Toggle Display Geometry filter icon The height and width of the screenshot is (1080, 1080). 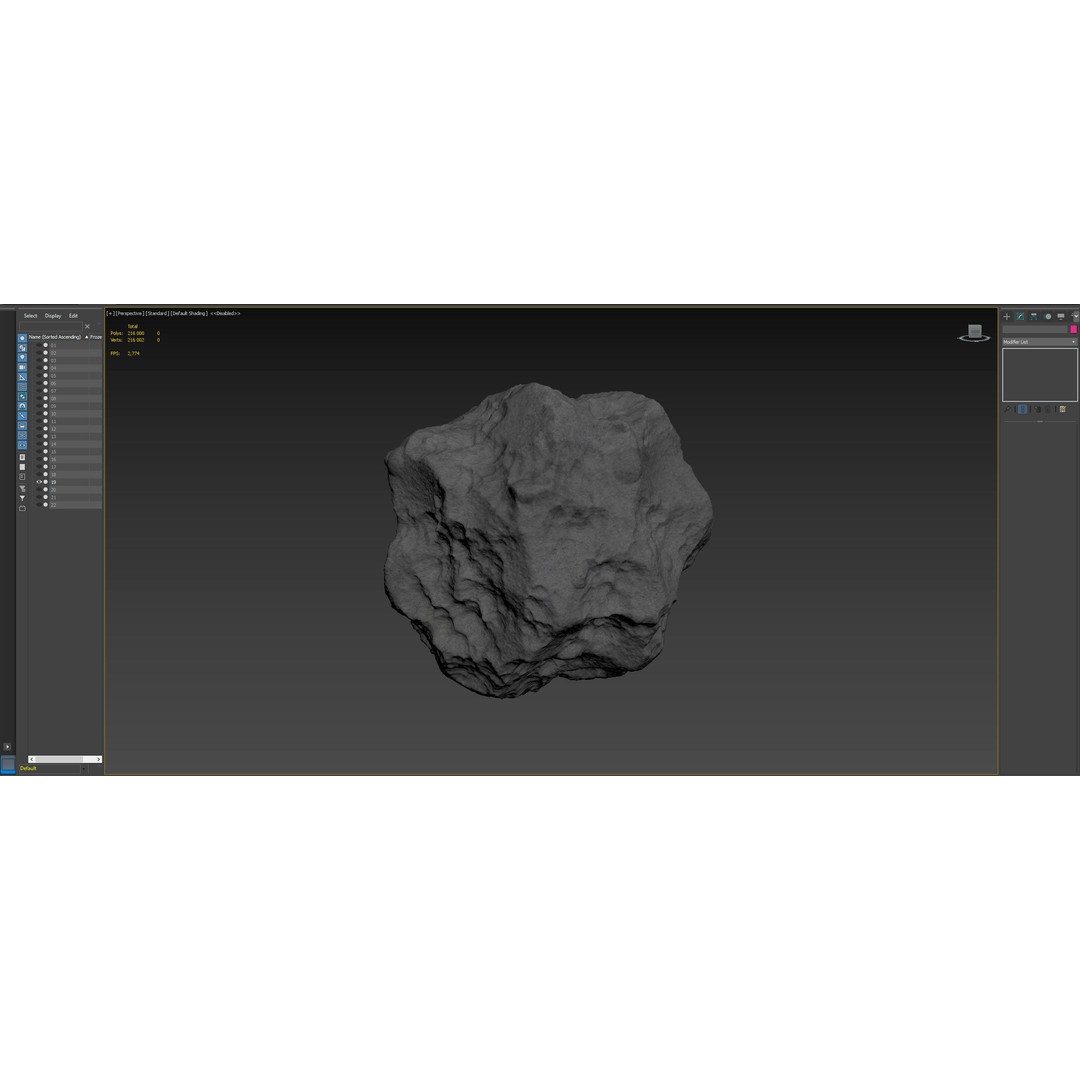pyautogui.click(x=22, y=338)
